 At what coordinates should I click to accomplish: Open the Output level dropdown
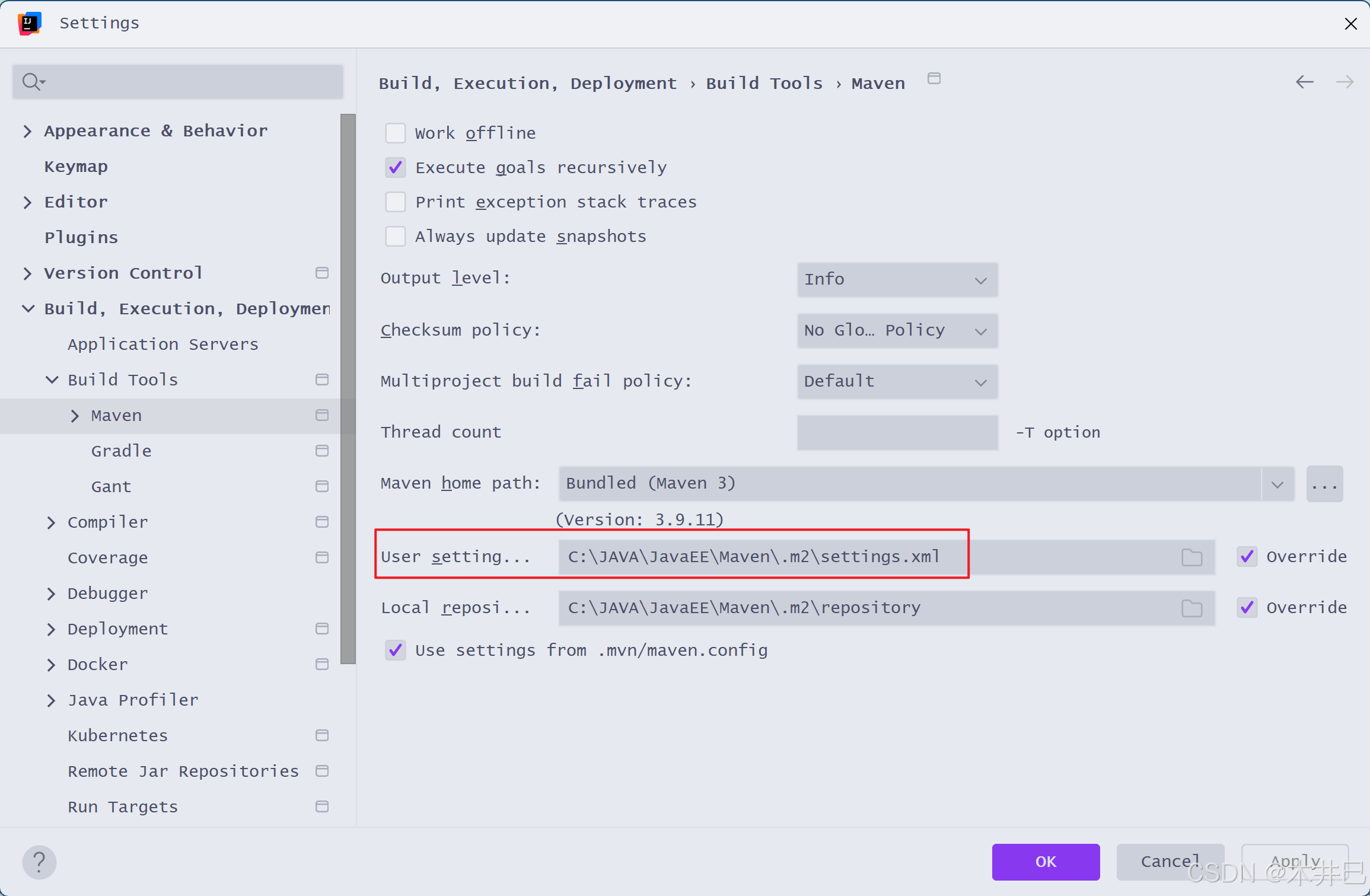click(897, 279)
